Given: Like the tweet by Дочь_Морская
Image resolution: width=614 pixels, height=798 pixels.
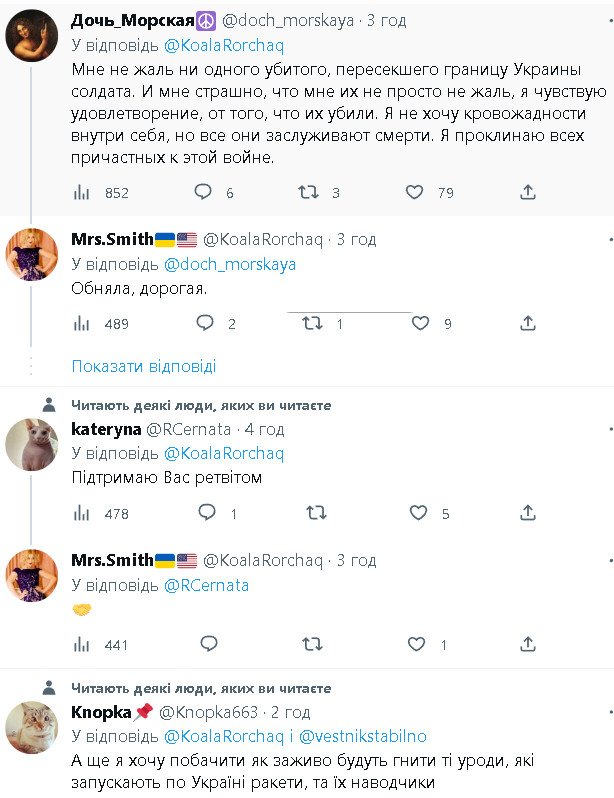Looking at the screenshot, I should pyautogui.click(x=417, y=192).
